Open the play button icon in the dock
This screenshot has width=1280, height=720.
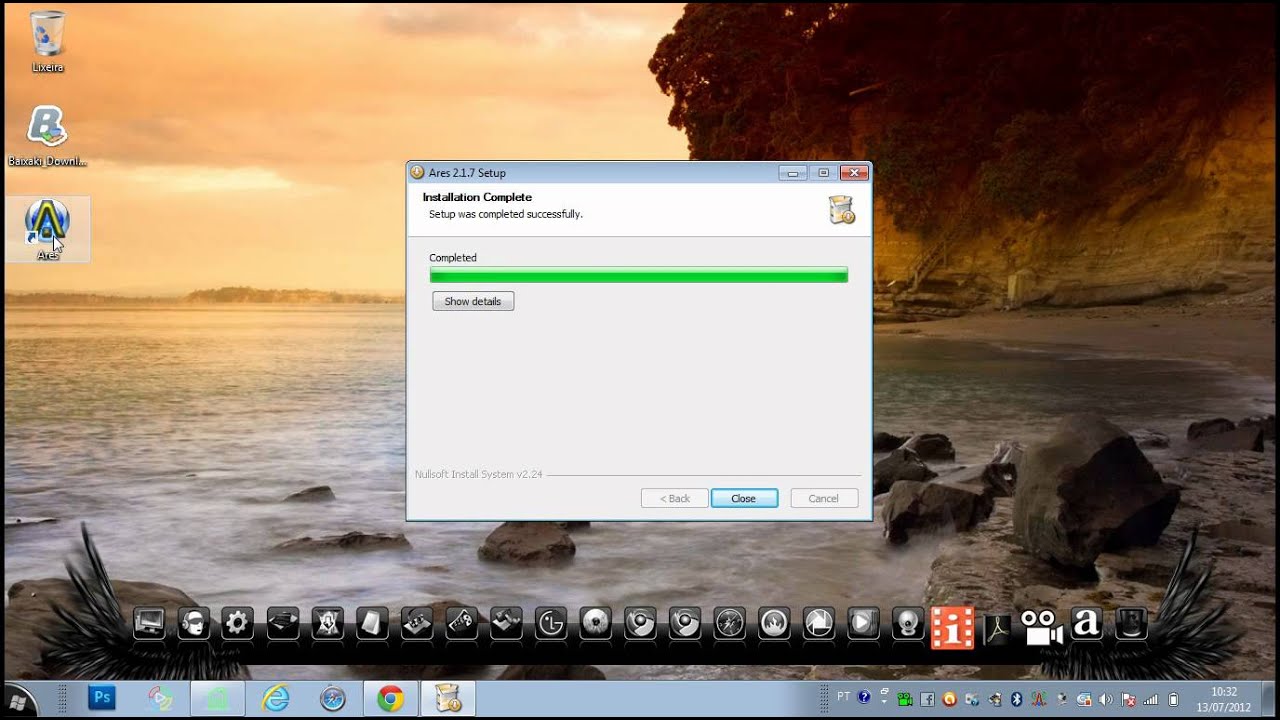863,624
